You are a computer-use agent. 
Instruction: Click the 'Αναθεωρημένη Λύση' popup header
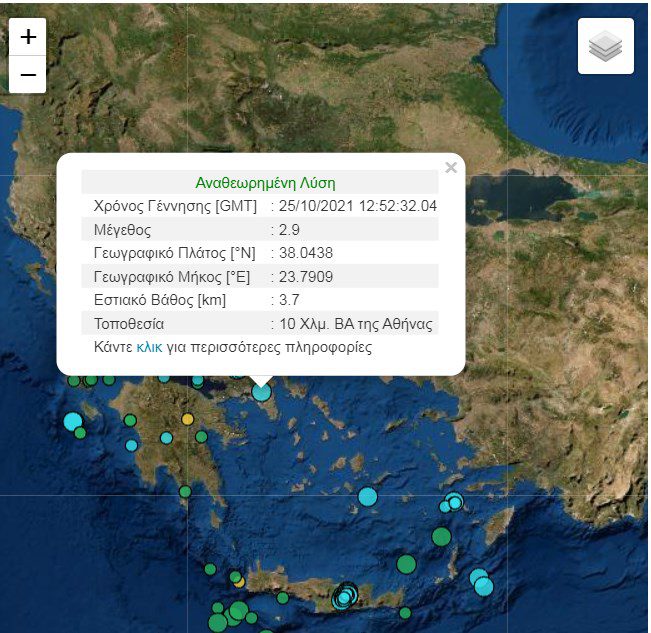click(265, 183)
